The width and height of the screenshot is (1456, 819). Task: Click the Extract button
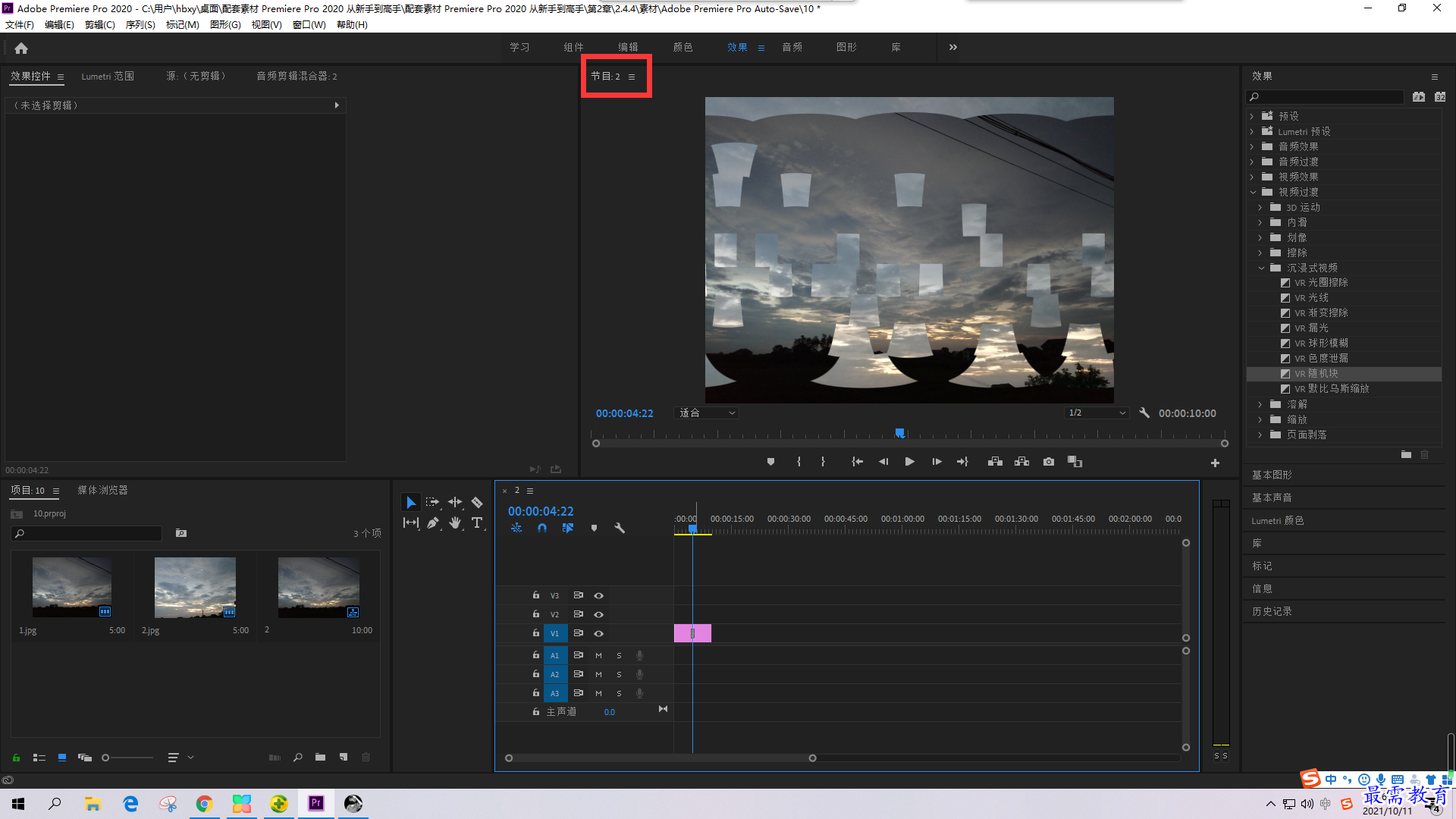point(1021,462)
